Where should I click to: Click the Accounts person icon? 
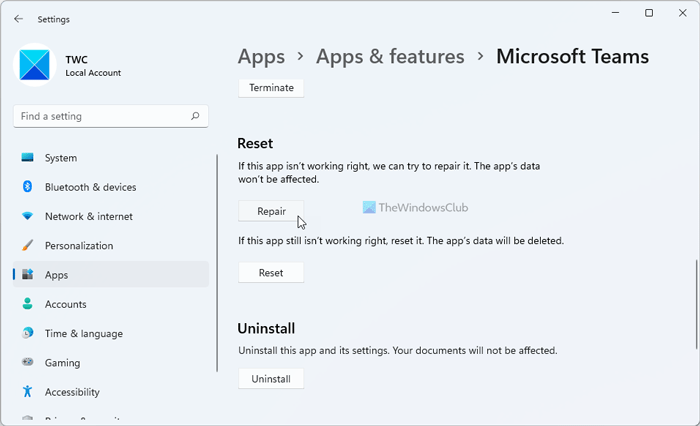click(x=27, y=304)
